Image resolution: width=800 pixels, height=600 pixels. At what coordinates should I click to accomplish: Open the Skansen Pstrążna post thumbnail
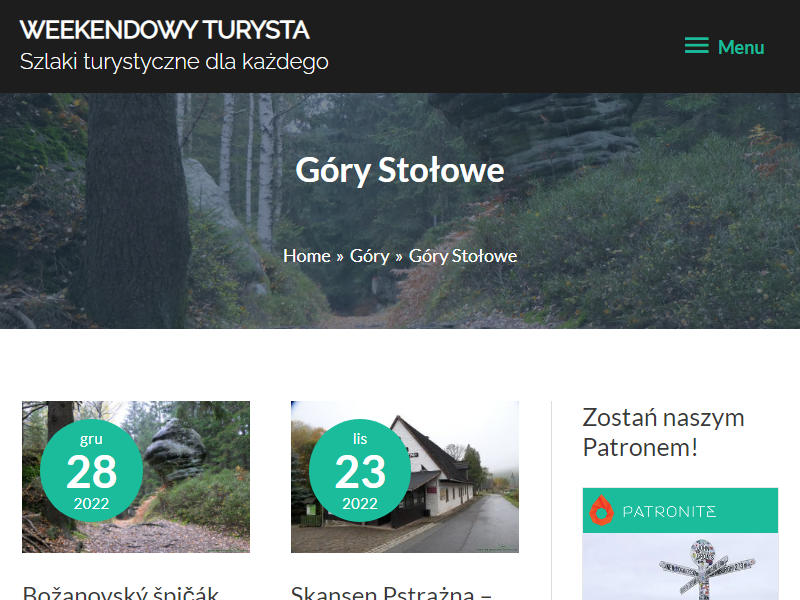pos(405,477)
